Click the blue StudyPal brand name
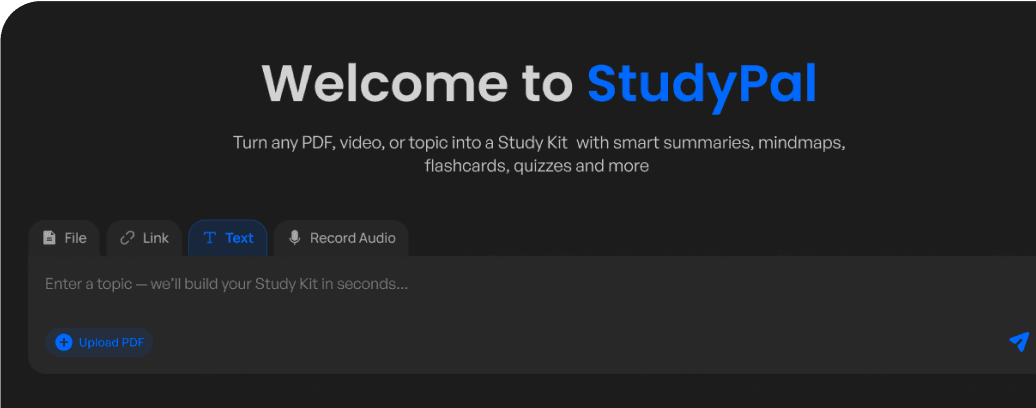This screenshot has width=1036, height=408. click(701, 84)
